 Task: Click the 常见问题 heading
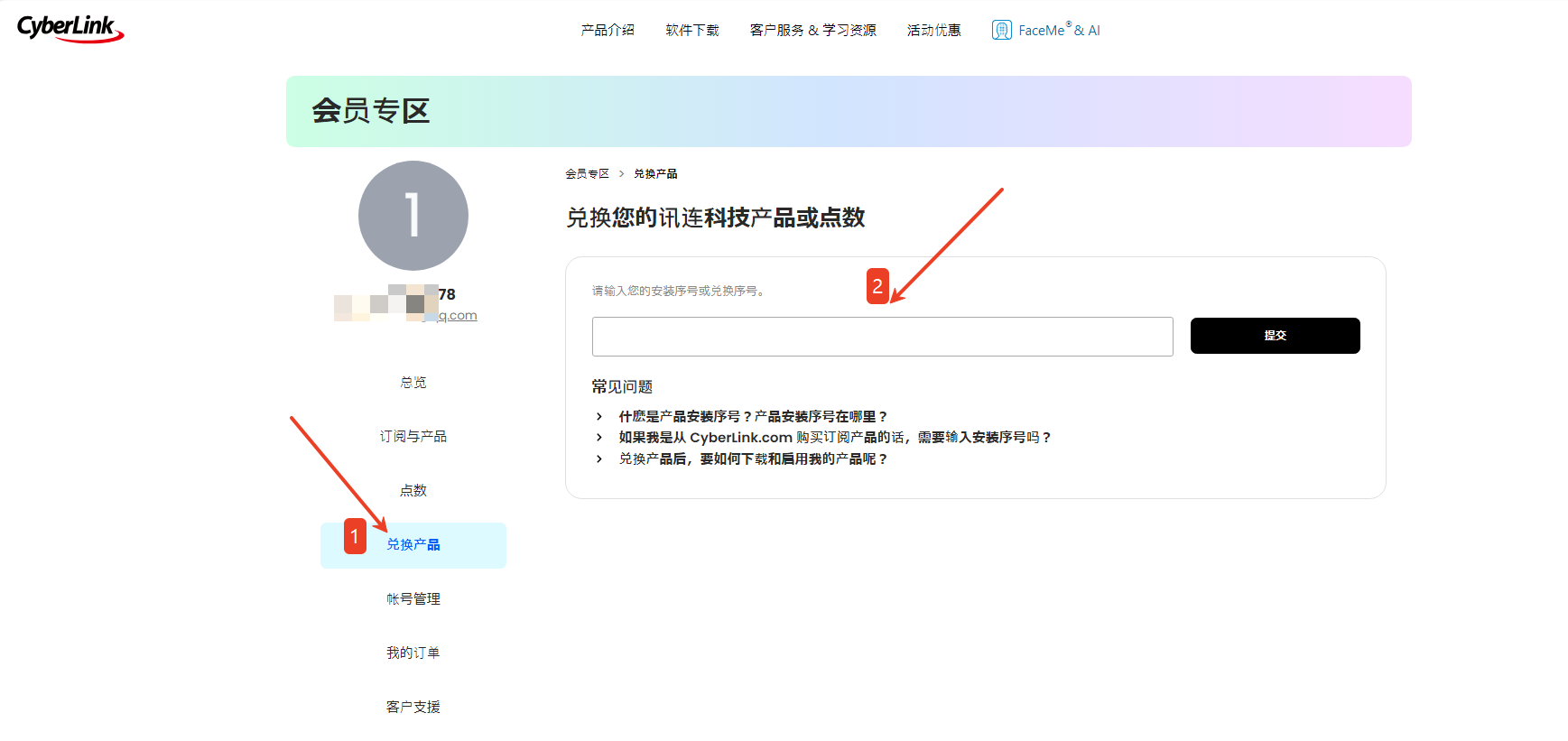(622, 386)
